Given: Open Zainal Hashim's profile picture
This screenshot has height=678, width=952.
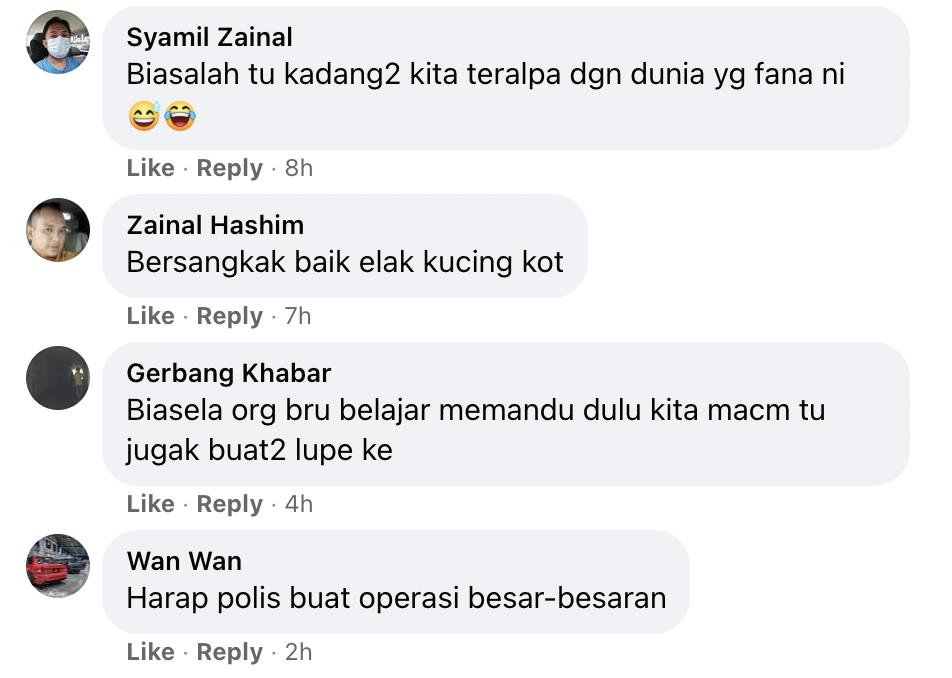Looking at the screenshot, I should coord(58,230).
